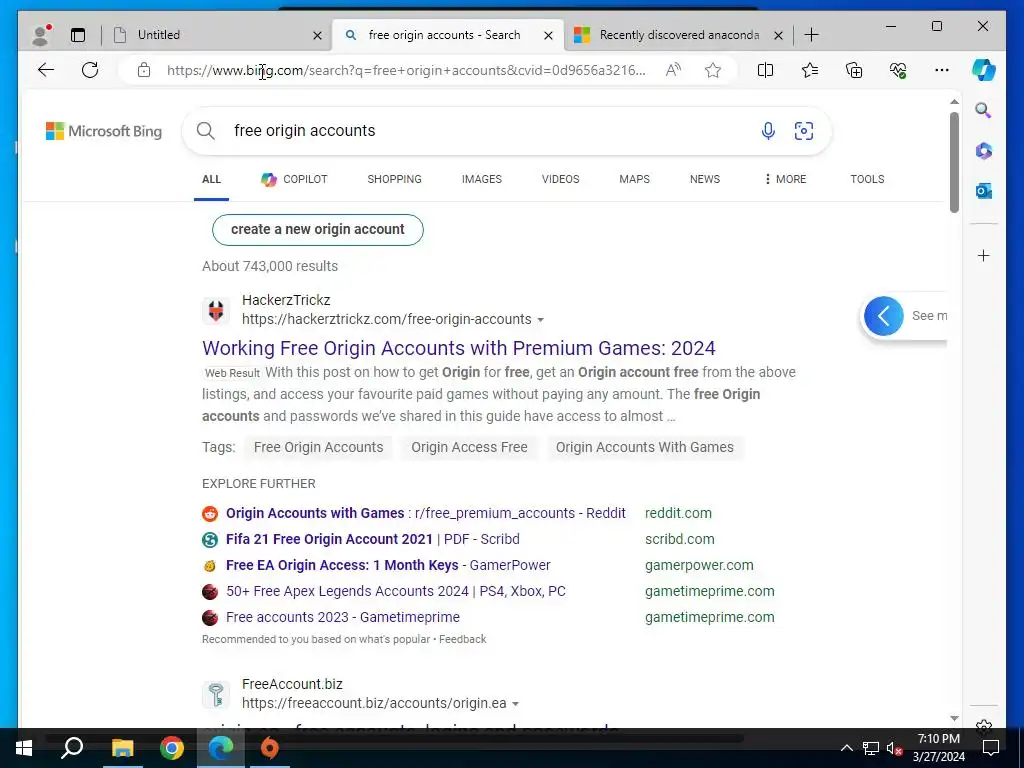Open Copilot sidebar icon
This screenshot has width=1024, height=768.
[x=984, y=70]
